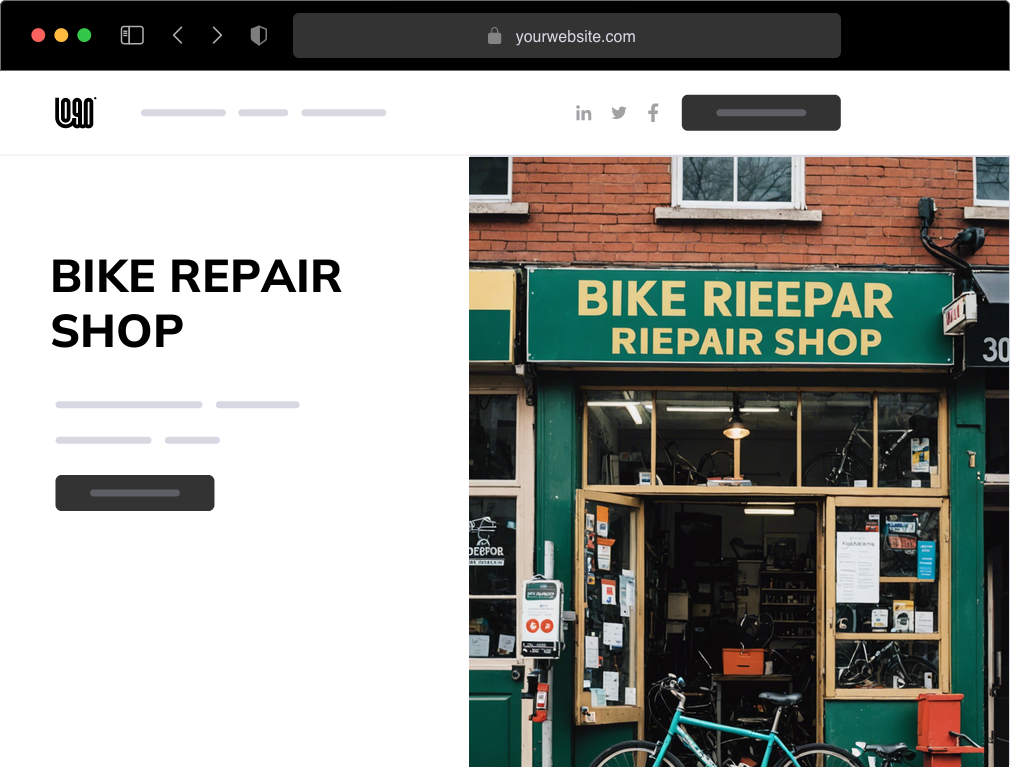
Task: Select the Facebook social icon
Action: 652,113
